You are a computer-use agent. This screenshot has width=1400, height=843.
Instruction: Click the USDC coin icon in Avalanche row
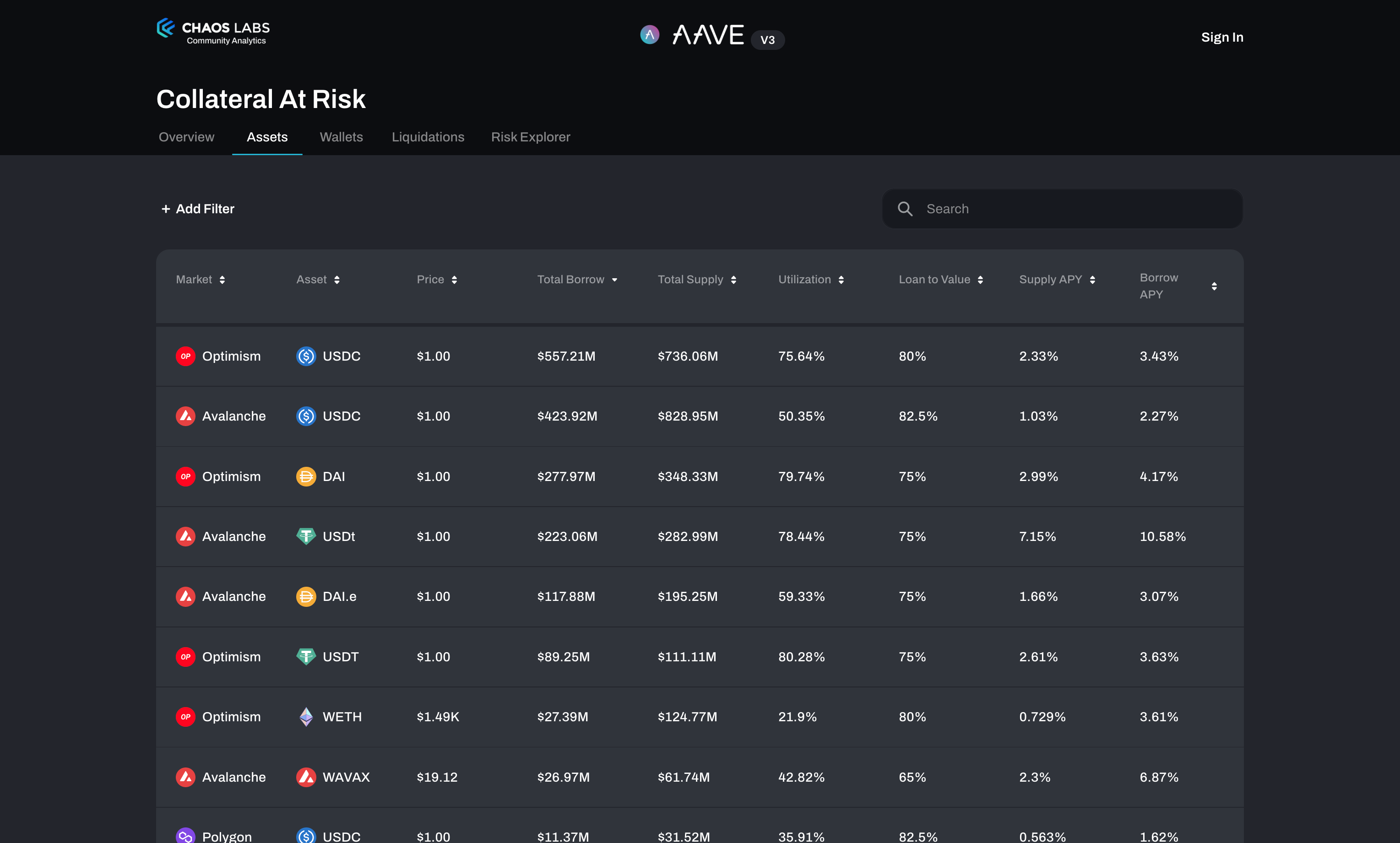pos(306,416)
